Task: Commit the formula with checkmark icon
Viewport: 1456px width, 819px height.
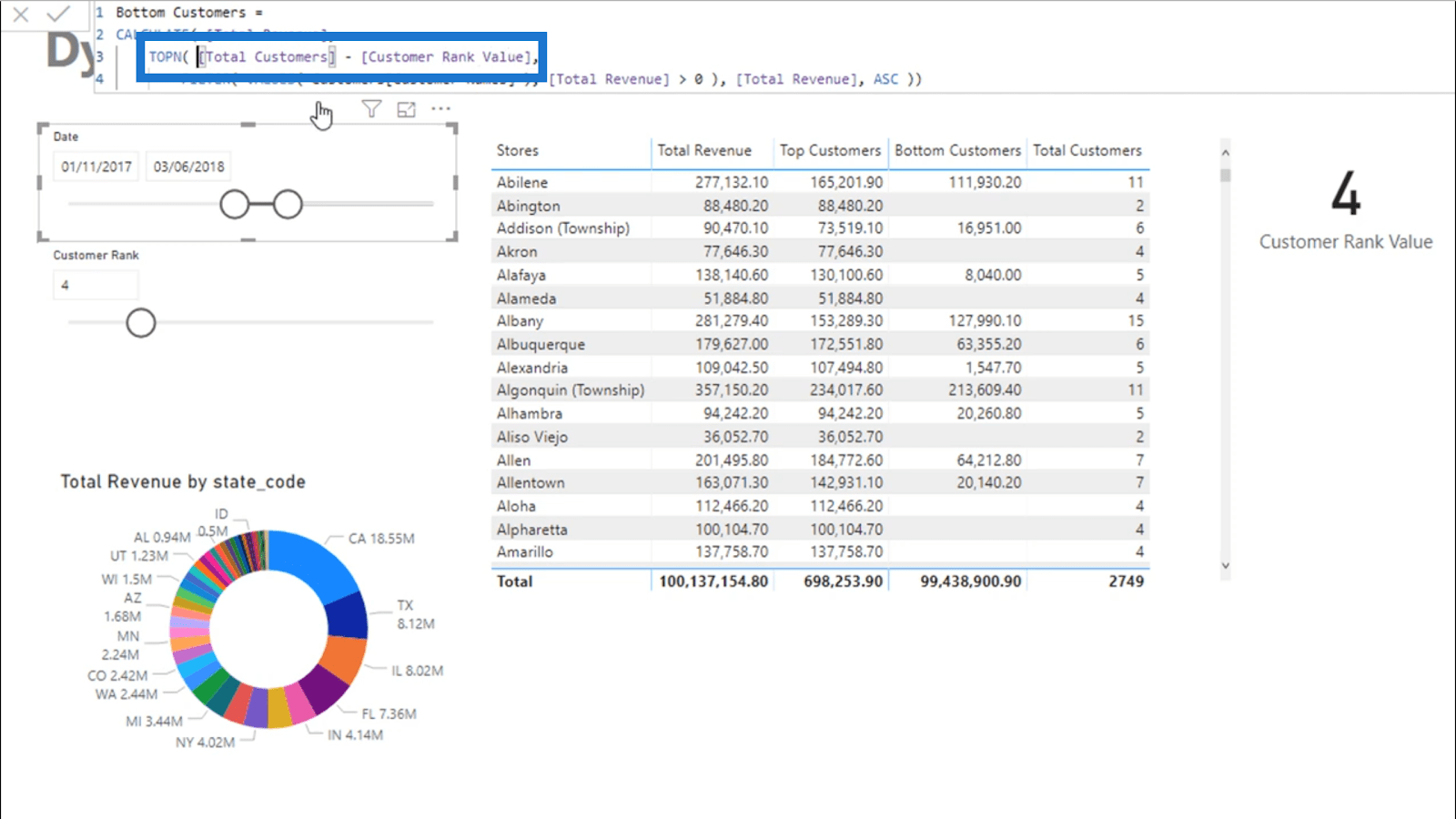Action: (58, 15)
